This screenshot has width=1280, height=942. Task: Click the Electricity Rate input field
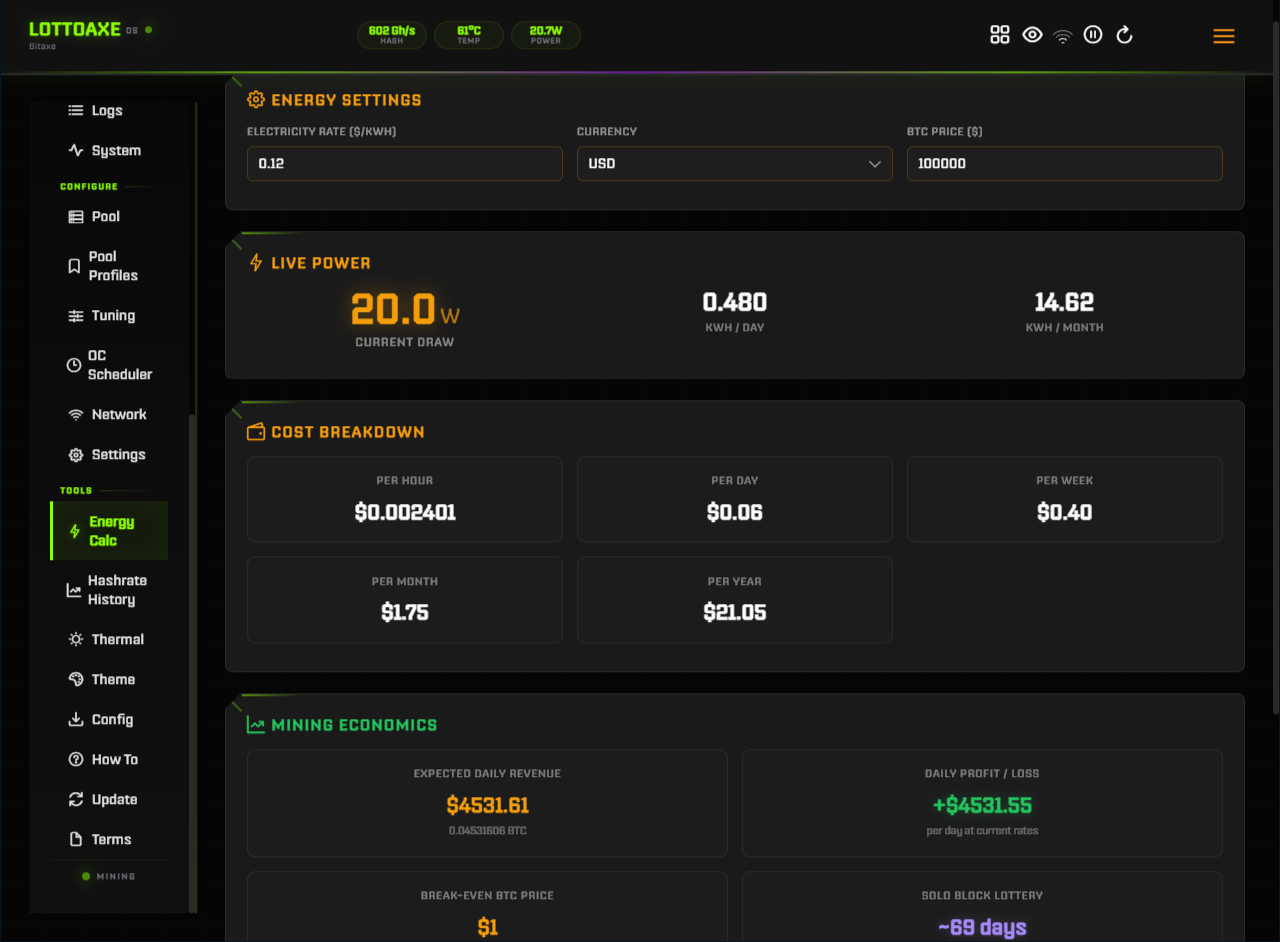click(x=405, y=164)
